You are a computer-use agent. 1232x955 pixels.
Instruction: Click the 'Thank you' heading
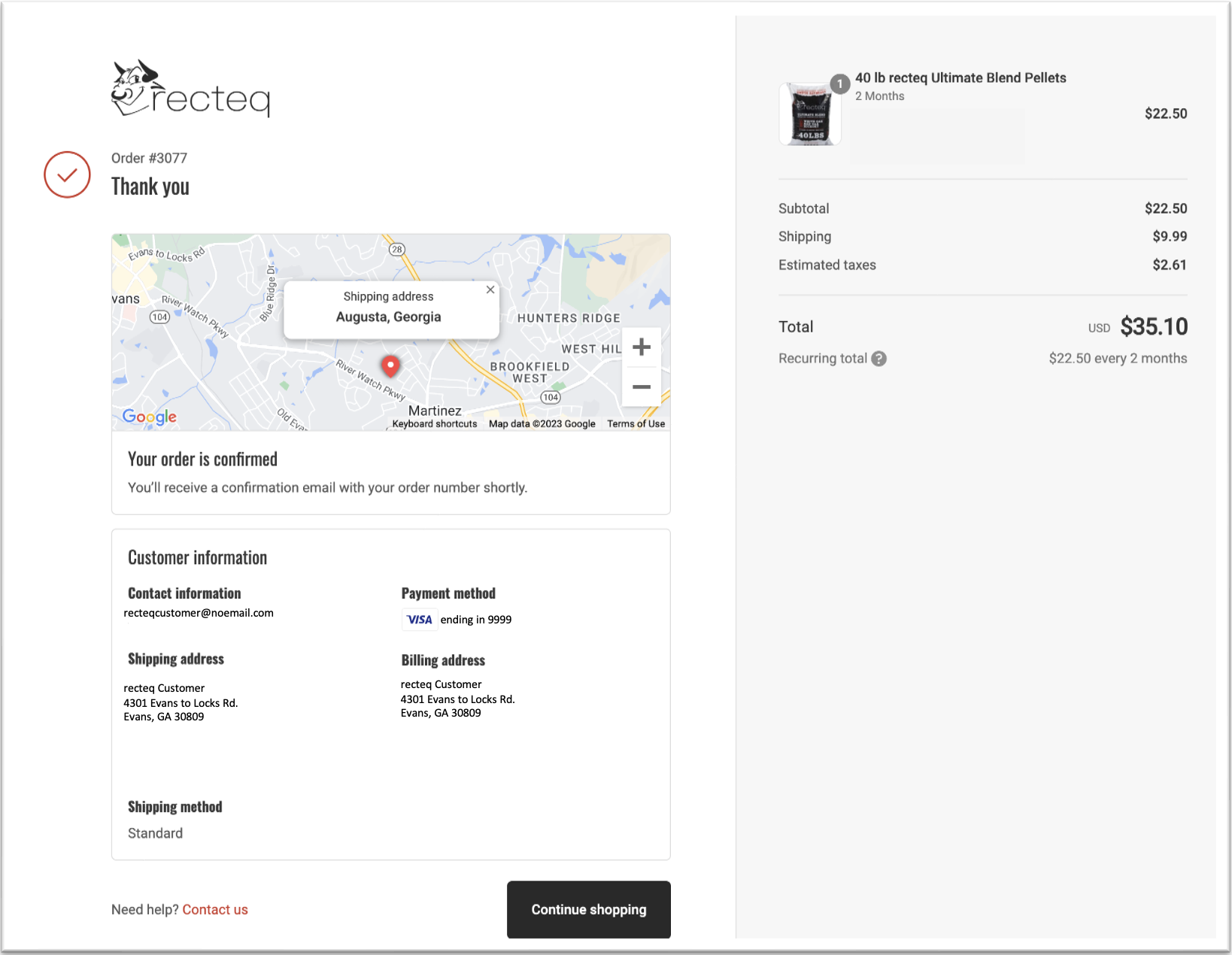150,186
